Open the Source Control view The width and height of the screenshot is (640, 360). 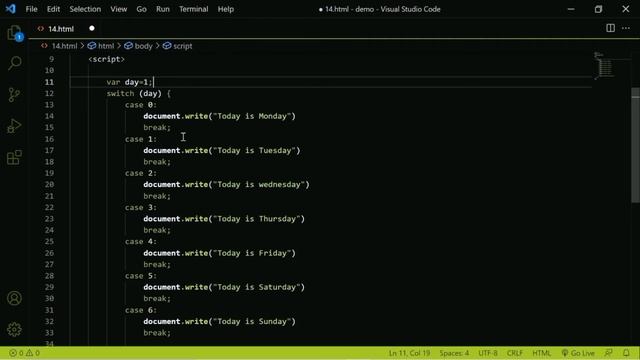(x=14, y=95)
